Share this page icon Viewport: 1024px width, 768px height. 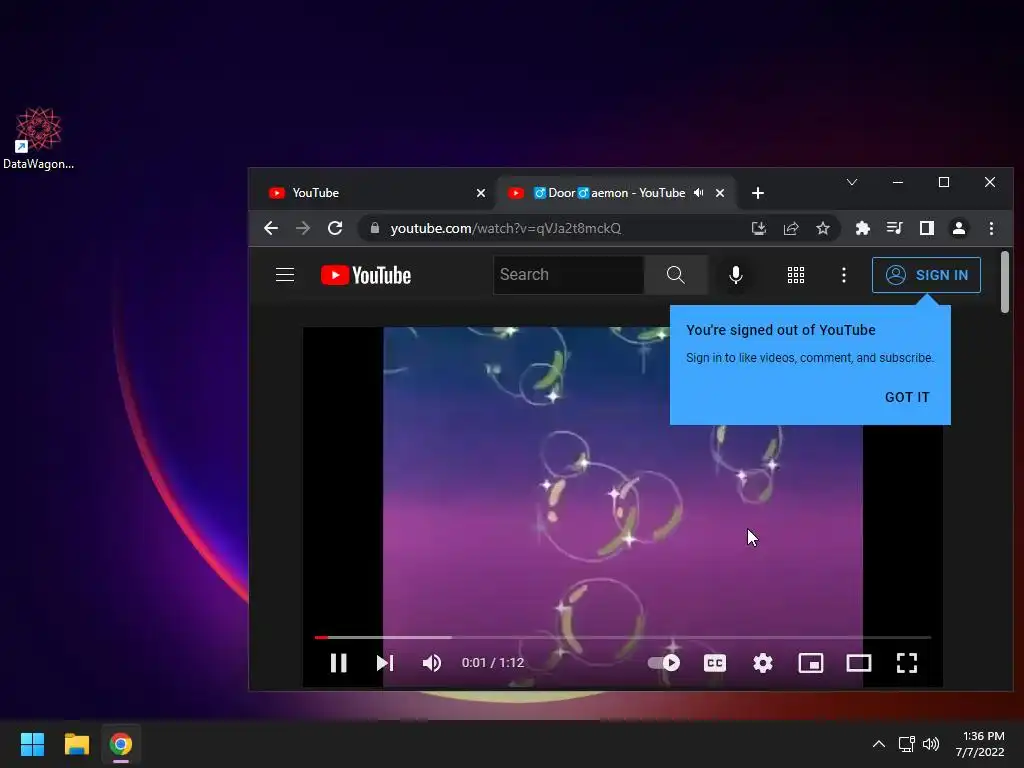pyautogui.click(x=791, y=228)
